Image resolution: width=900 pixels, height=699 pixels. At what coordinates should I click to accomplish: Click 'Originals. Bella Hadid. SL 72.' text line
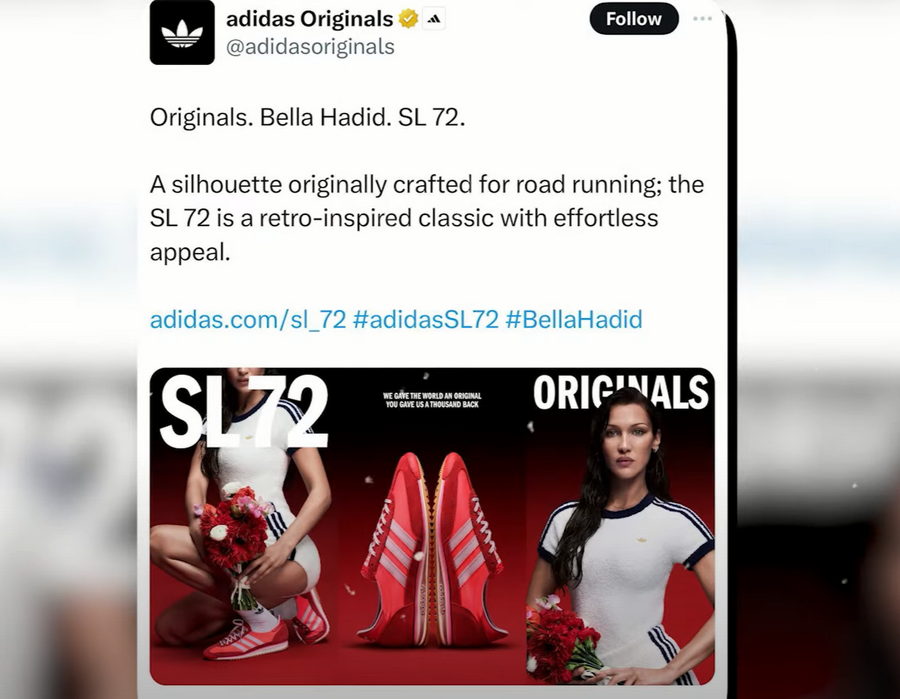307,118
